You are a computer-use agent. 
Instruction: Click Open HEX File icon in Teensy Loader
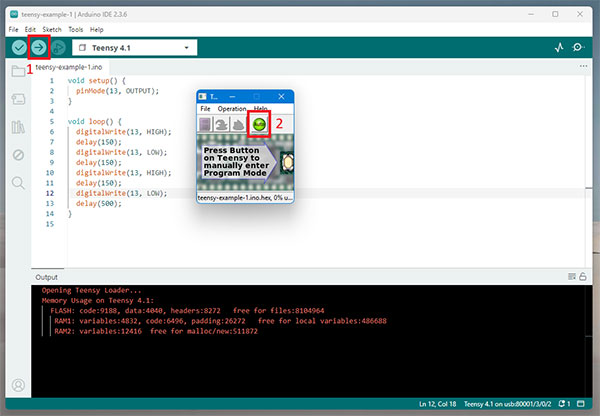coord(205,124)
